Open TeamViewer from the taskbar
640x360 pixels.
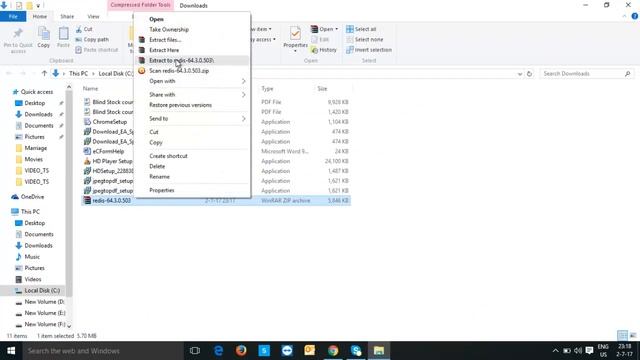[x=287, y=351]
